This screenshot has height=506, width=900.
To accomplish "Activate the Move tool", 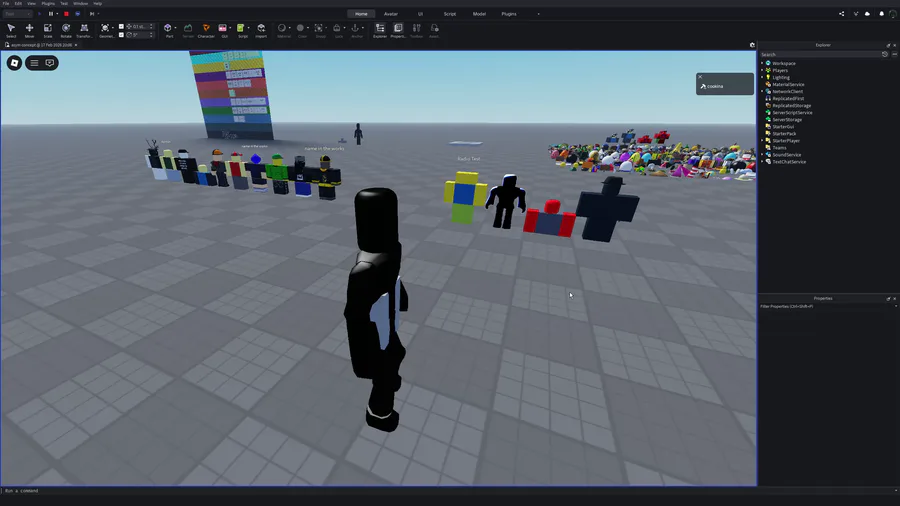I will (29, 30).
